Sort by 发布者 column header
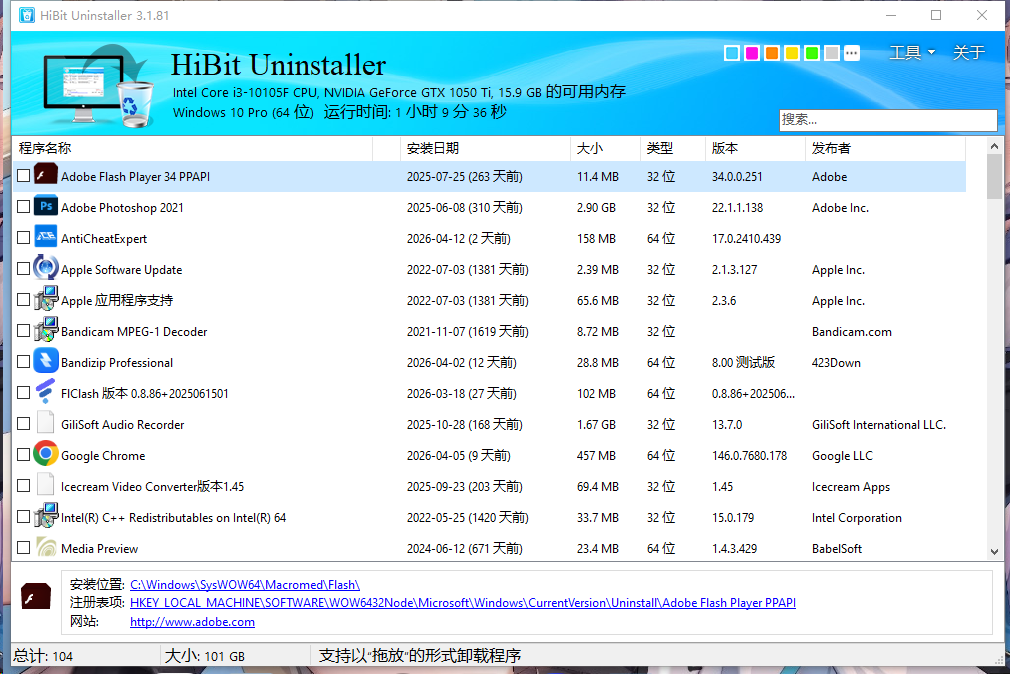Viewport: 1010px width, 674px height. coord(885,148)
